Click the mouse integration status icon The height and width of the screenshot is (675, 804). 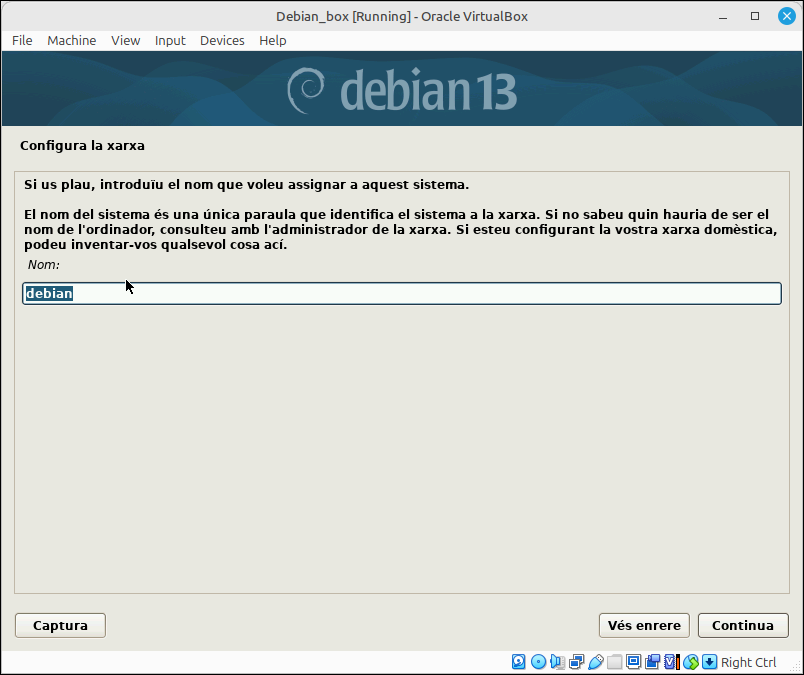point(691,662)
